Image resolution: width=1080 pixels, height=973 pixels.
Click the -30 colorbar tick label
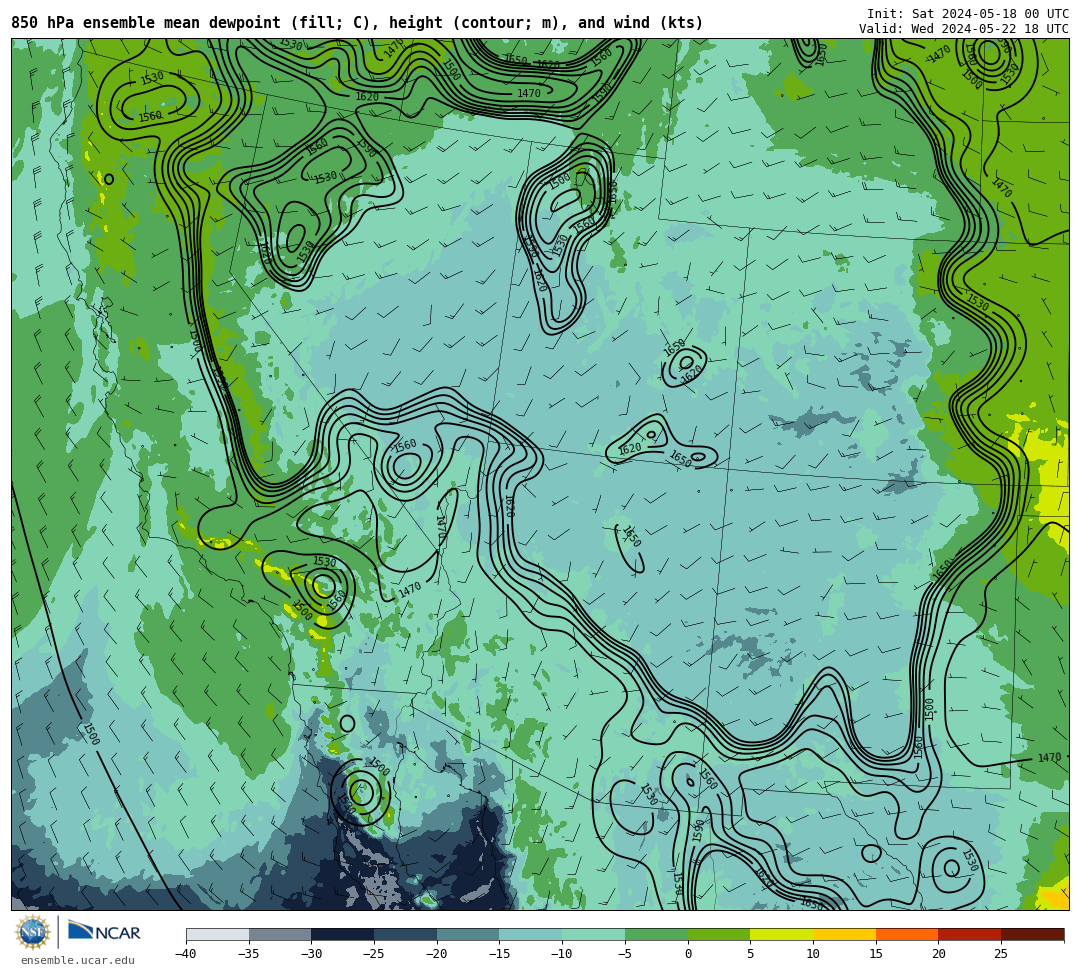point(311,954)
